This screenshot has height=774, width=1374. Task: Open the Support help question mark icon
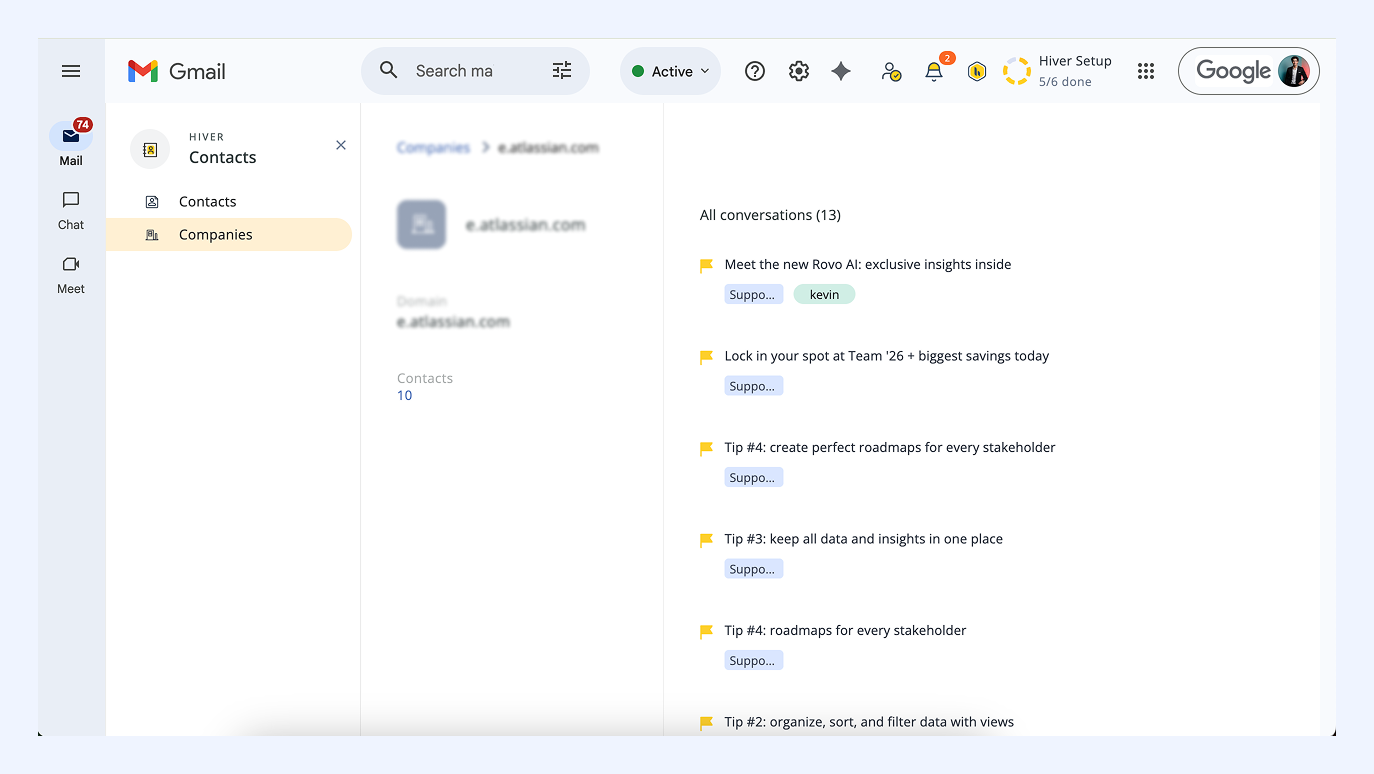(x=755, y=71)
